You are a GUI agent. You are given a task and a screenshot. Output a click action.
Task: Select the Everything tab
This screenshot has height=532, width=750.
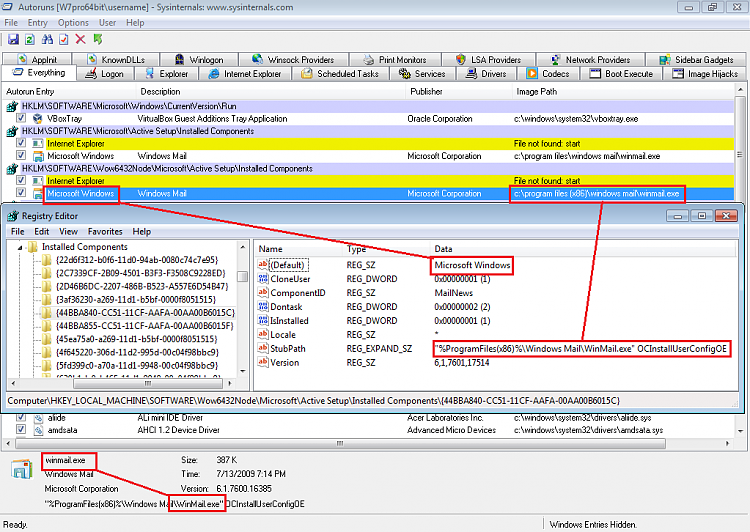pos(39,73)
